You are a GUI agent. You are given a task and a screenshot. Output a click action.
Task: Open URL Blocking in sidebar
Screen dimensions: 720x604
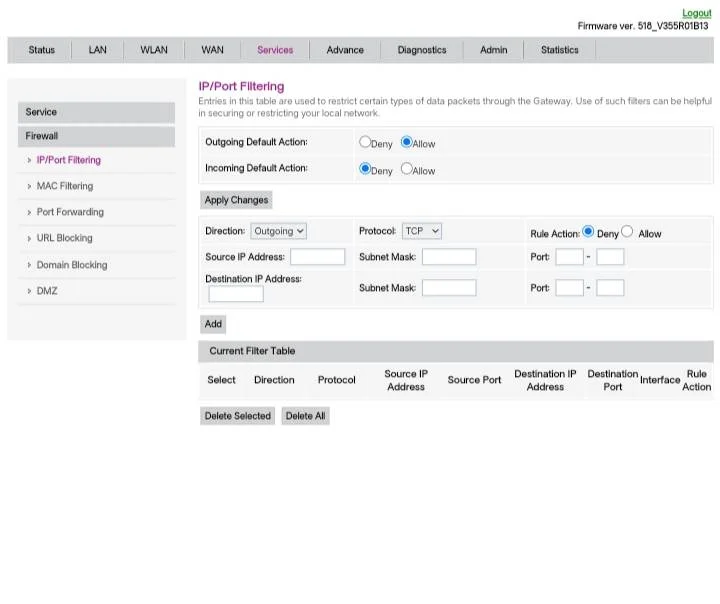click(64, 238)
